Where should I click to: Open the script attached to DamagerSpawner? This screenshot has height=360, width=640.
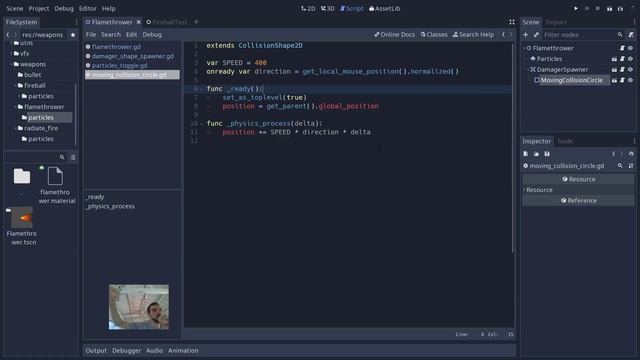[622, 69]
